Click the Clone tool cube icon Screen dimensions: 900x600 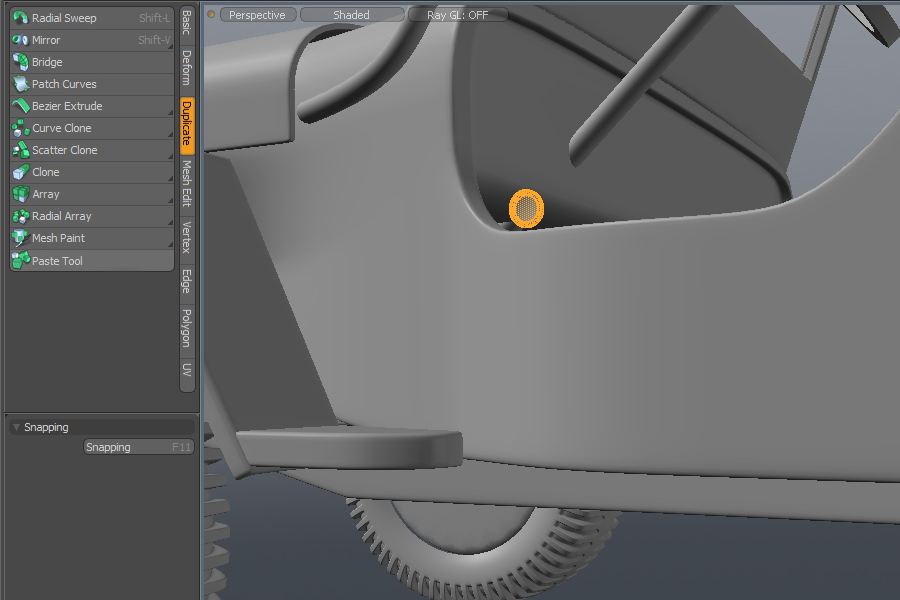point(21,172)
